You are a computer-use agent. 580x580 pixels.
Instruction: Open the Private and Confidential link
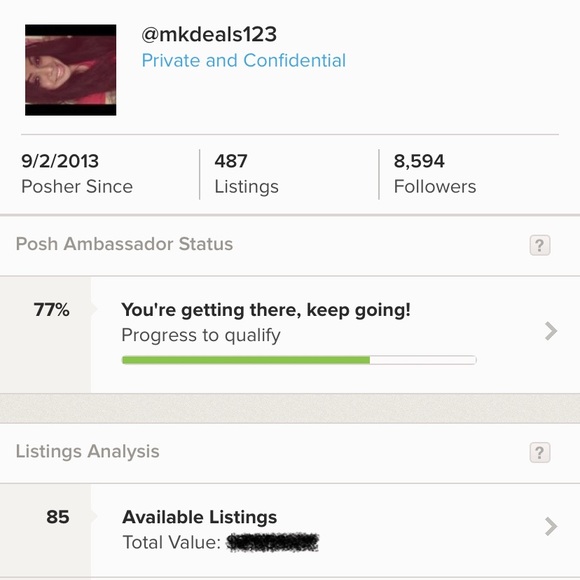pos(244,60)
